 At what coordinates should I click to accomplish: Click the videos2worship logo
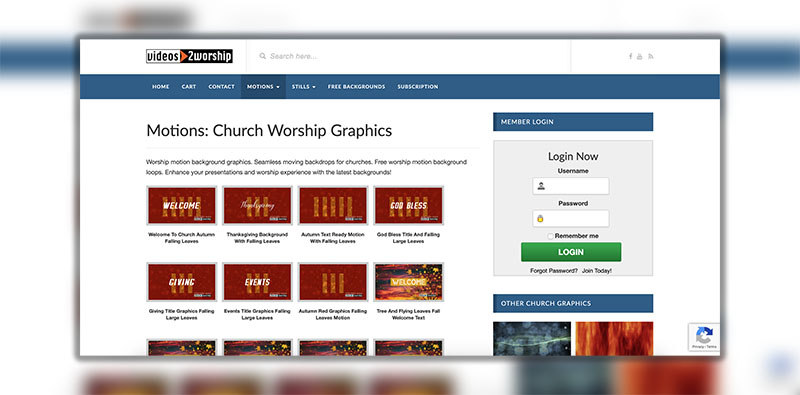189,56
